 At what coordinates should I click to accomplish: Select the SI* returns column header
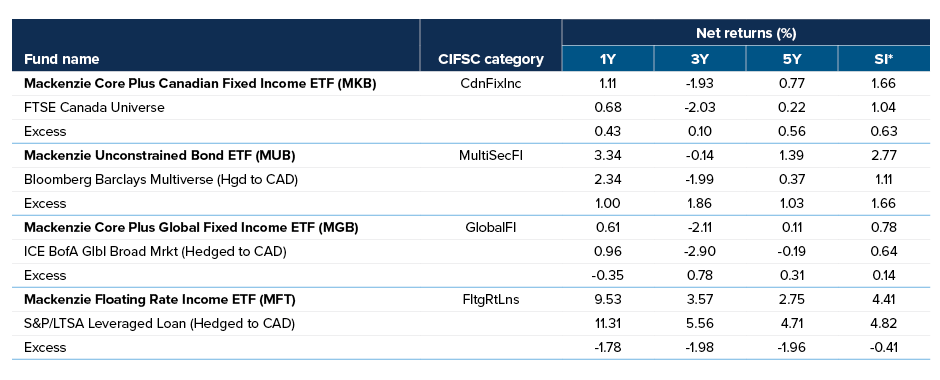pyautogui.click(x=884, y=59)
